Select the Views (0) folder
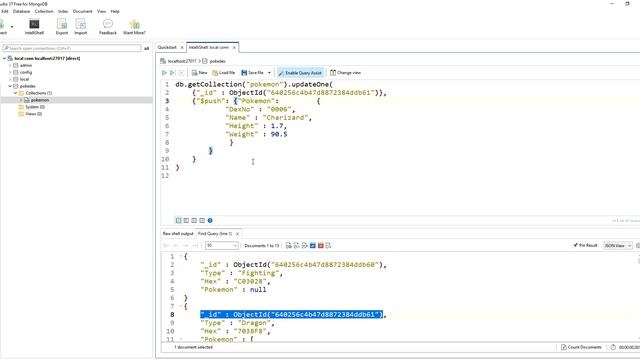640x360 pixels. pyautogui.click(x=33, y=114)
